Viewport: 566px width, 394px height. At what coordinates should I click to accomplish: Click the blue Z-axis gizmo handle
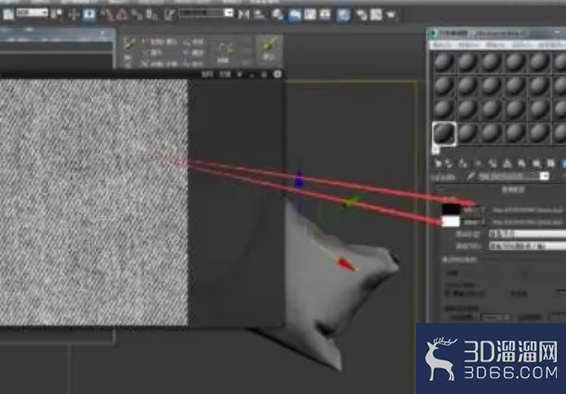[299, 179]
